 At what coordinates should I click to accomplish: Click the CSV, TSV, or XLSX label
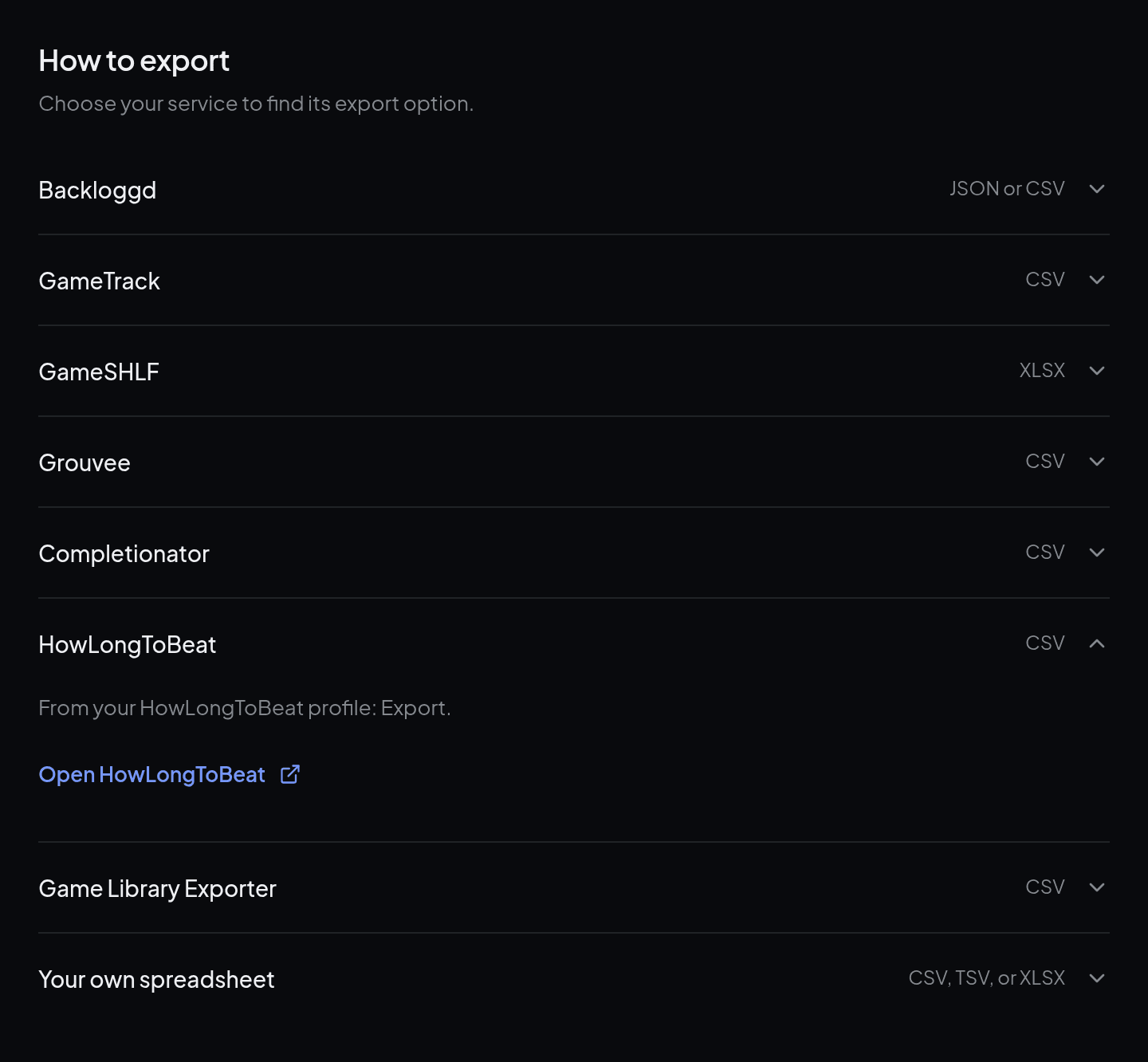(987, 977)
